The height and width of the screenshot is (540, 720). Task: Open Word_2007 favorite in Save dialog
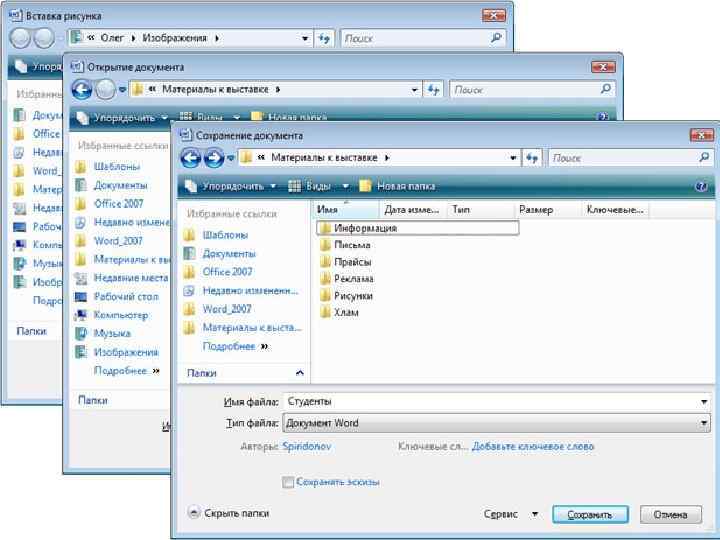227,309
